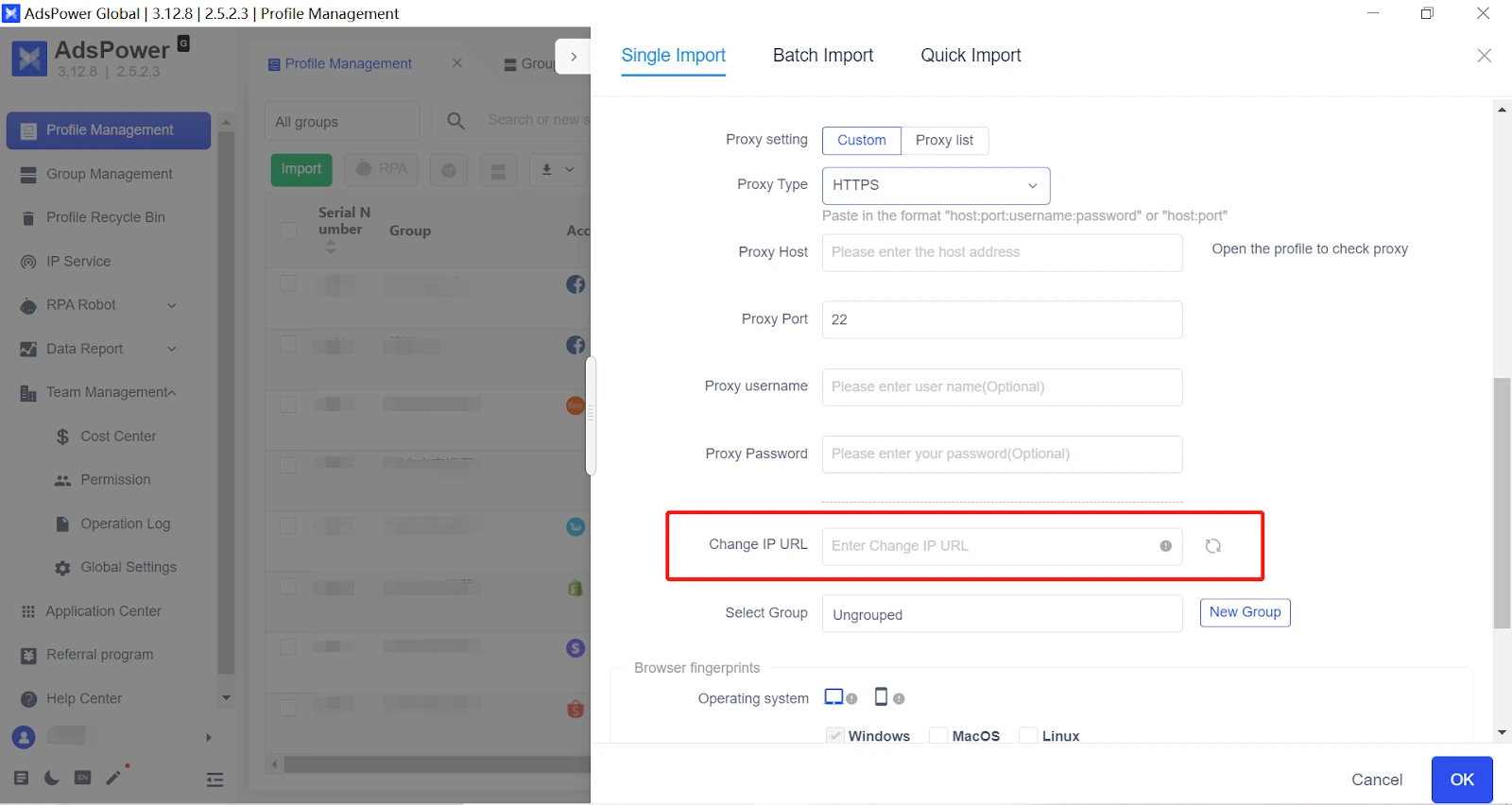Image resolution: width=1512 pixels, height=805 pixels.
Task: Click the Shopify platform icon in table
Action: (576, 588)
